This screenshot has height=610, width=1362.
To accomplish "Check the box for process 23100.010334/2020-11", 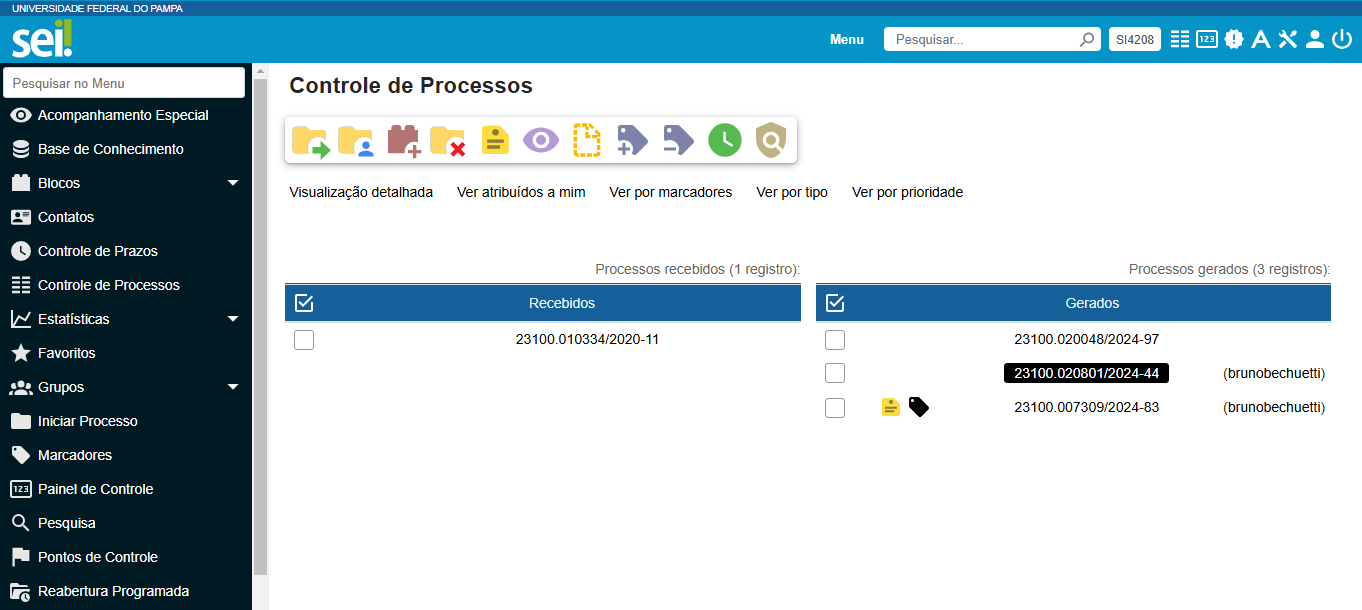I will (304, 340).
